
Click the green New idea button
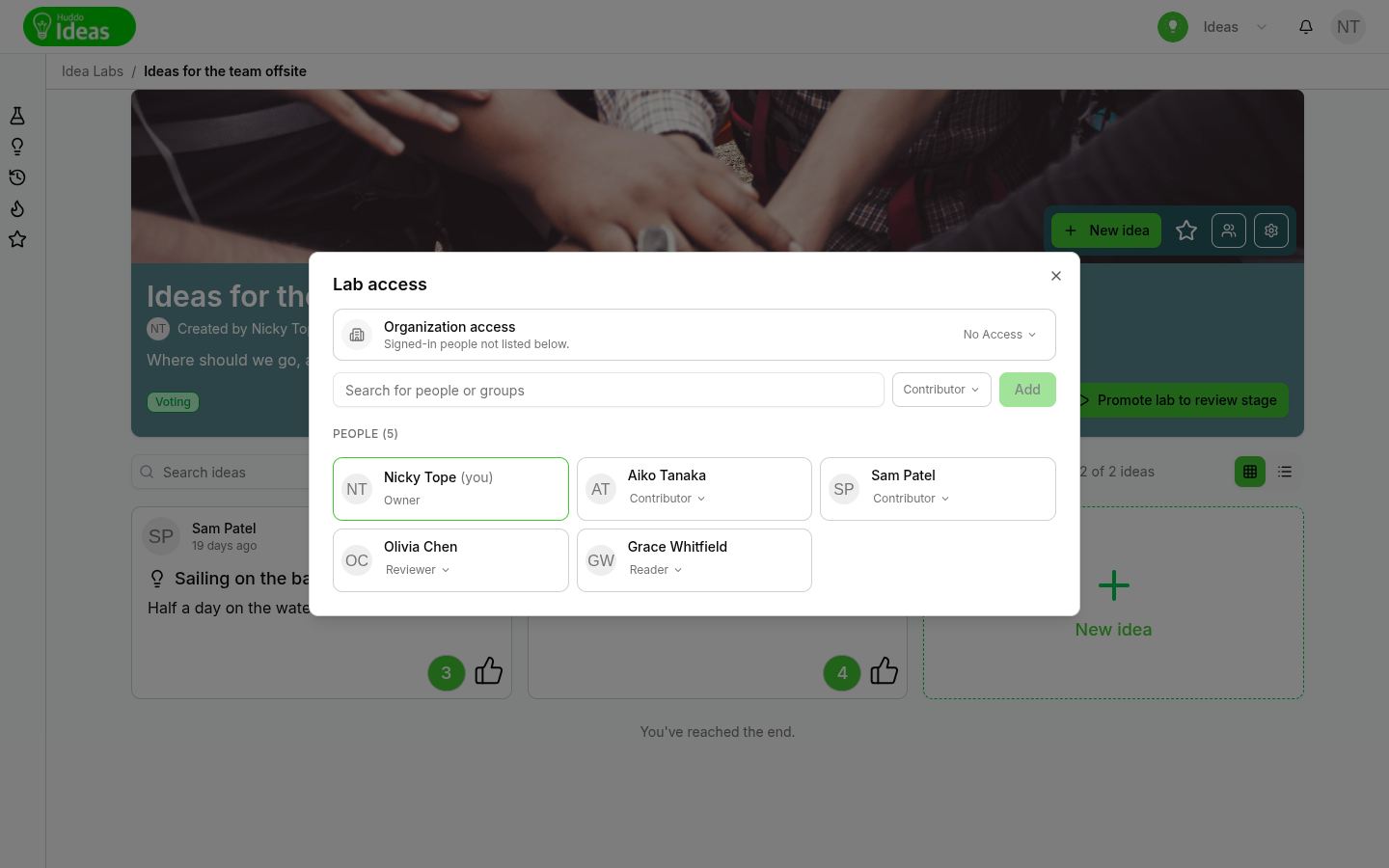coord(1106,231)
